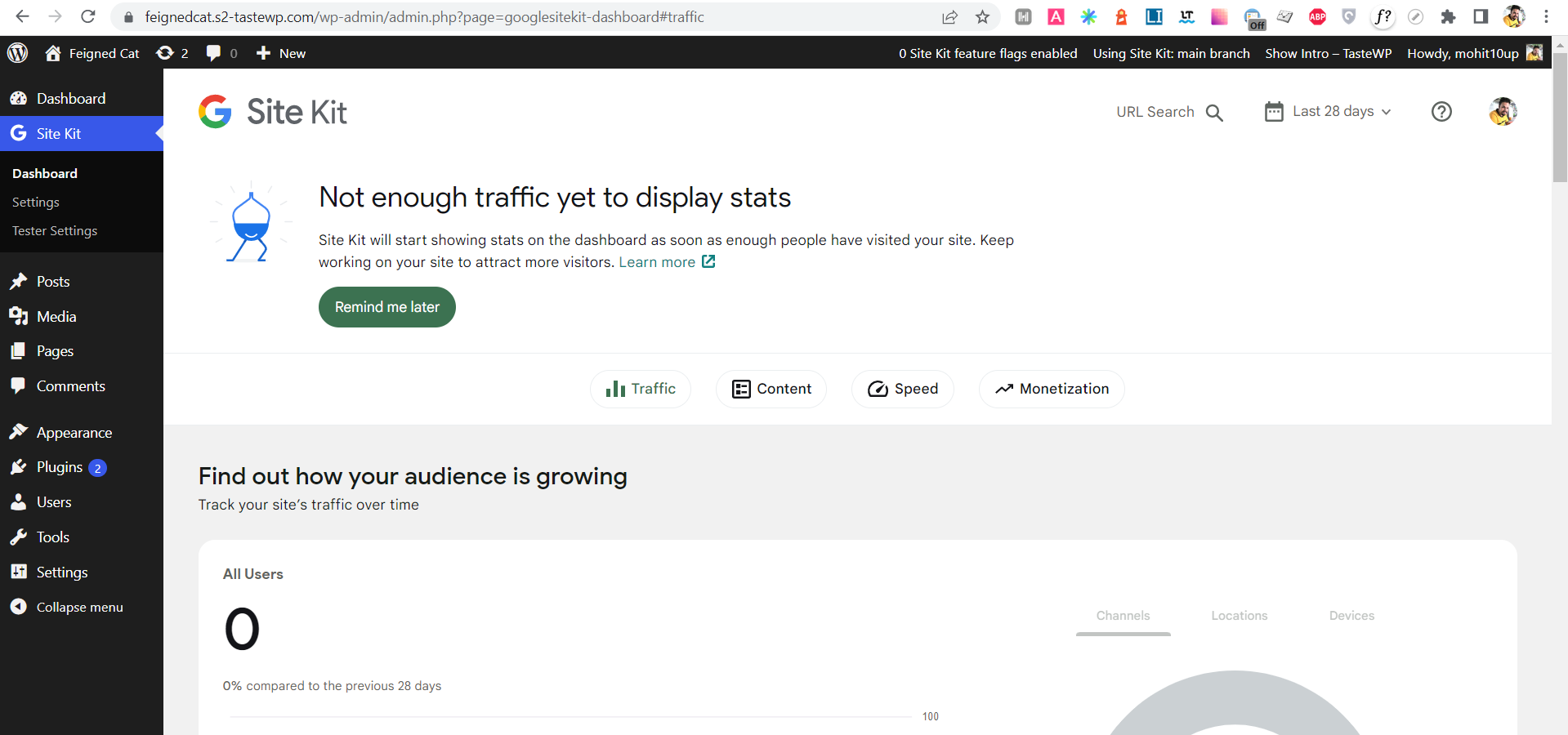
Task: Click 0 Site Kit feature flags enabled
Action: [988, 53]
